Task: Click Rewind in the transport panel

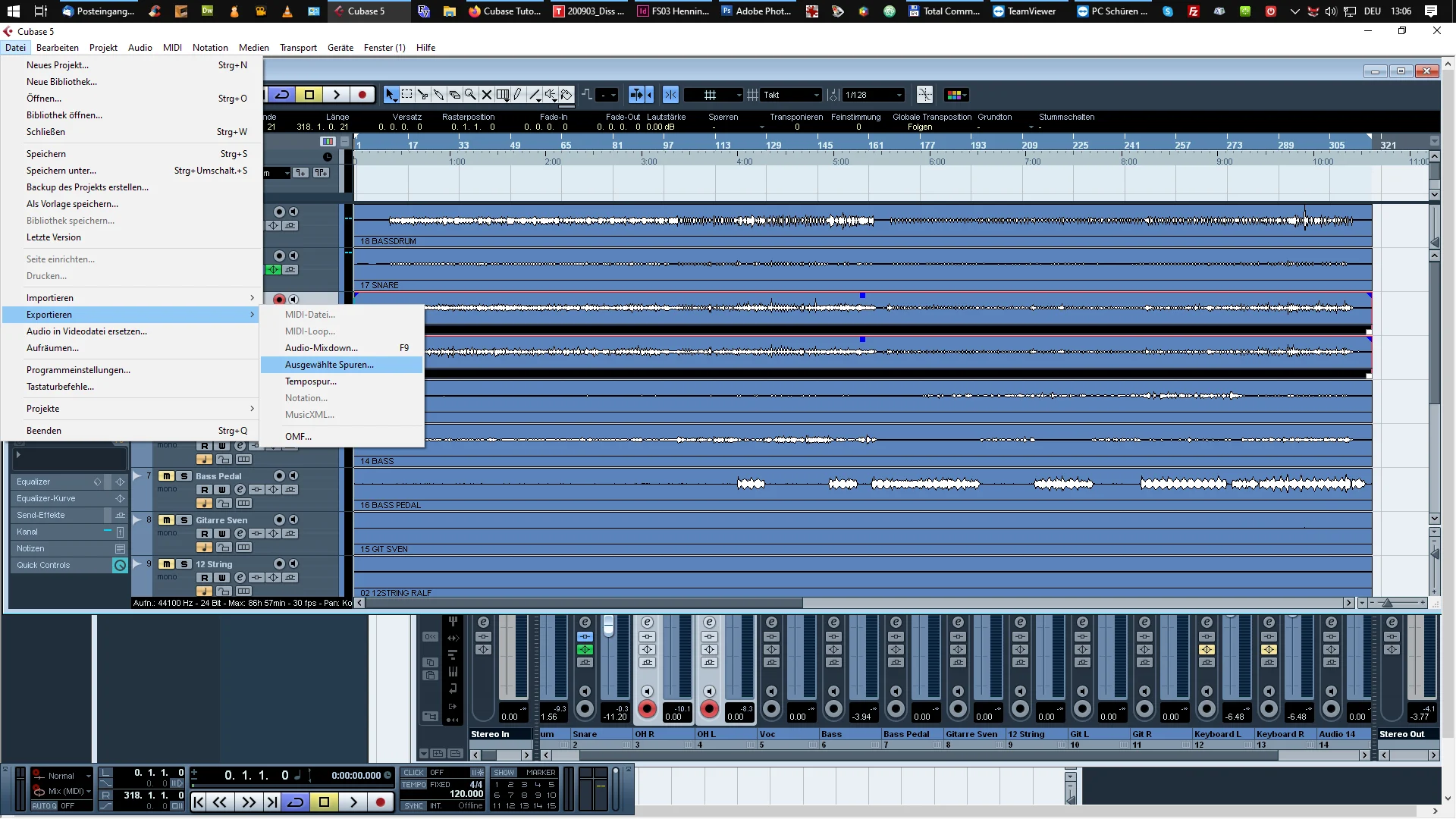Action: coord(220,802)
